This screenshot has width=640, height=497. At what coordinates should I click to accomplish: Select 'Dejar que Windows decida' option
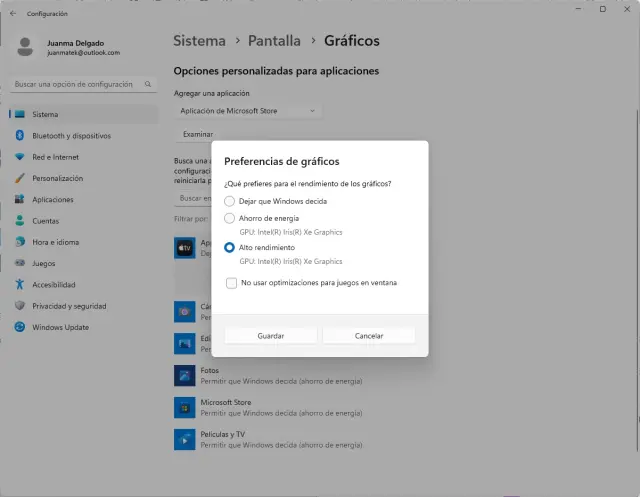tap(230, 201)
